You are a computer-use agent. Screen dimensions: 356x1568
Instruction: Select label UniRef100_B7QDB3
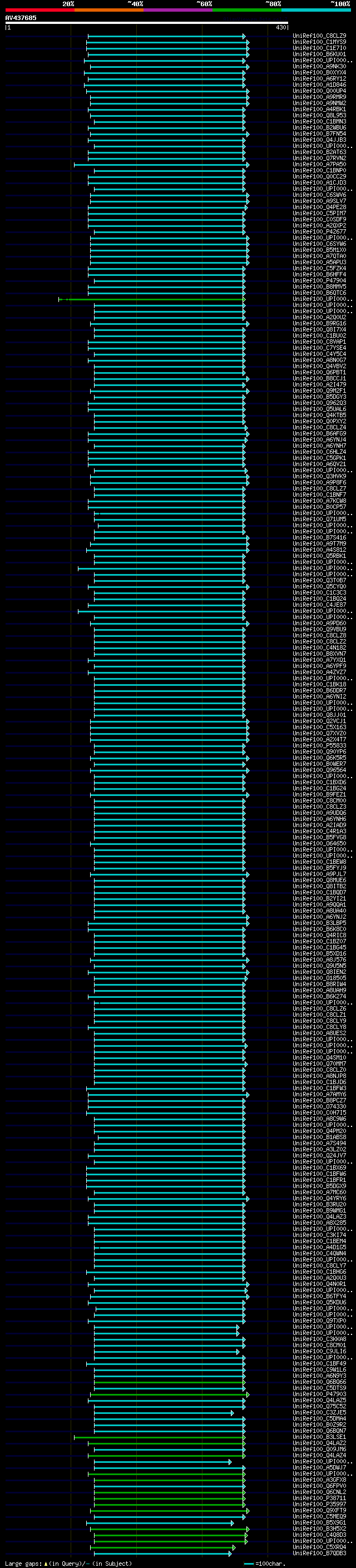319,1554
